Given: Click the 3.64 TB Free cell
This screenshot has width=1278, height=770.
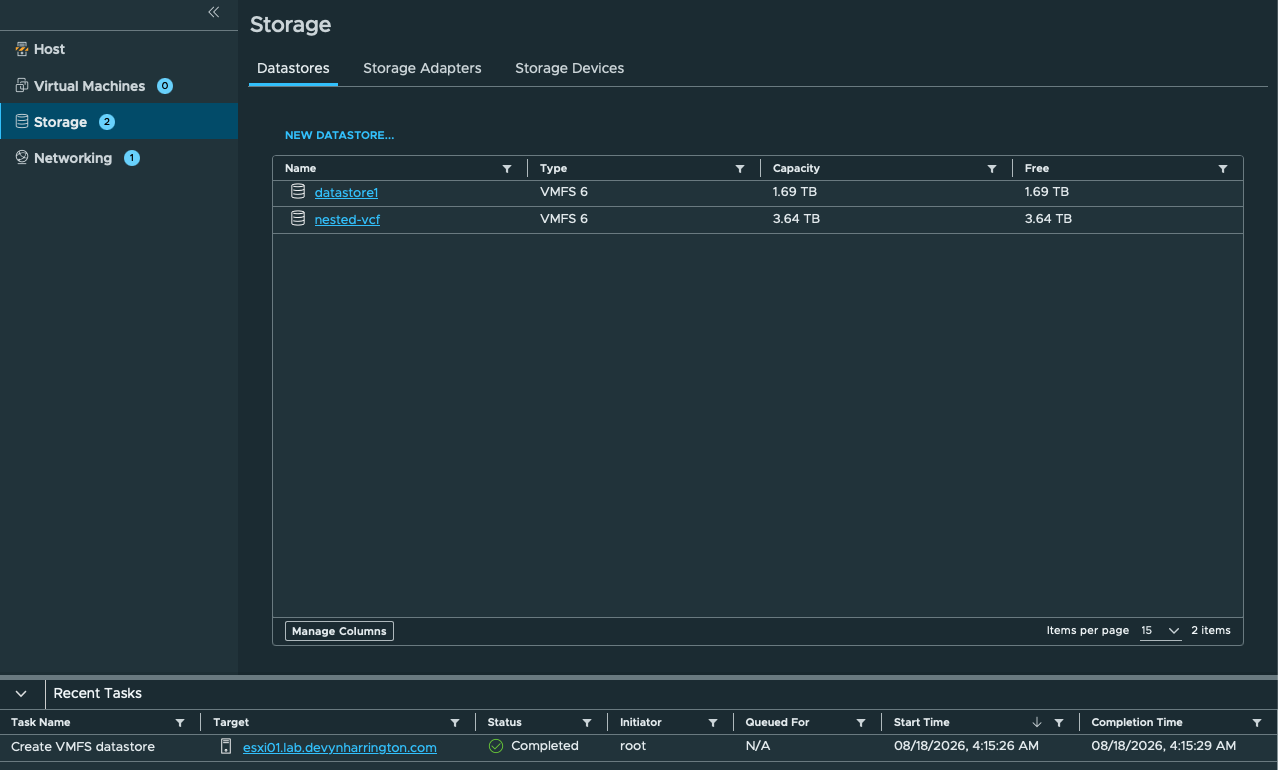Looking at the screenshot, I should 1048,218.
